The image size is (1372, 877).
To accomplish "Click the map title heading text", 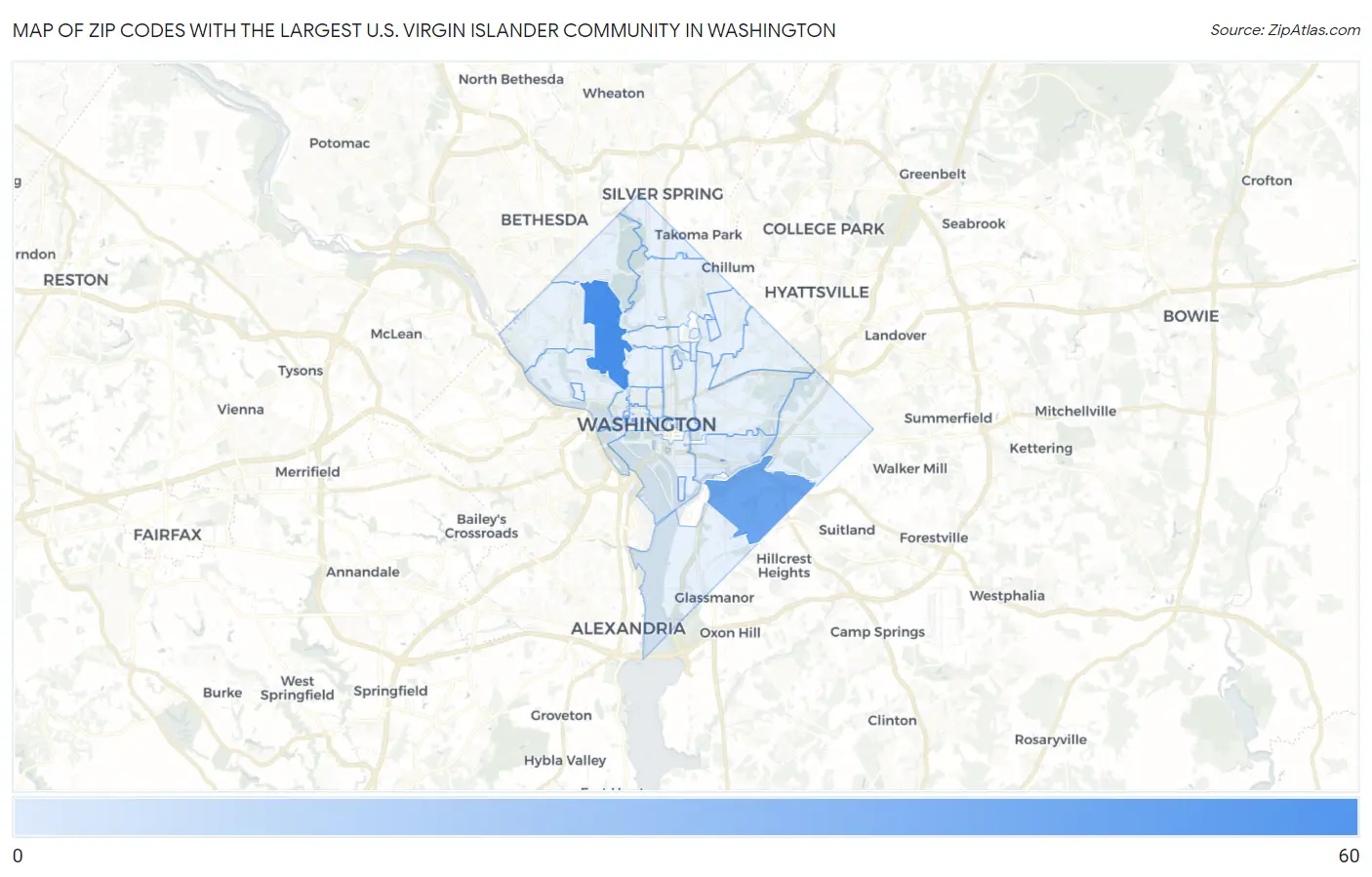I will 424,30.
